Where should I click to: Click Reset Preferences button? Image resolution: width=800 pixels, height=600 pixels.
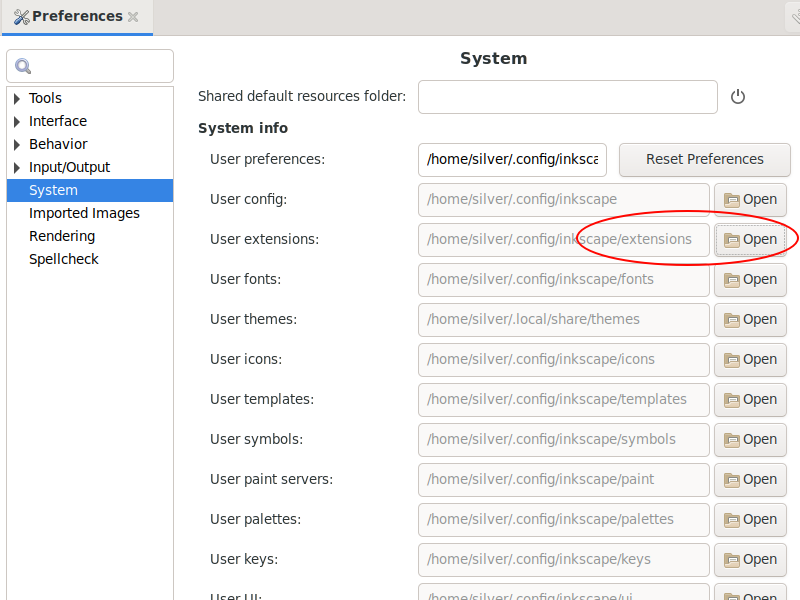pyautogui.click(x=705, y=160)
